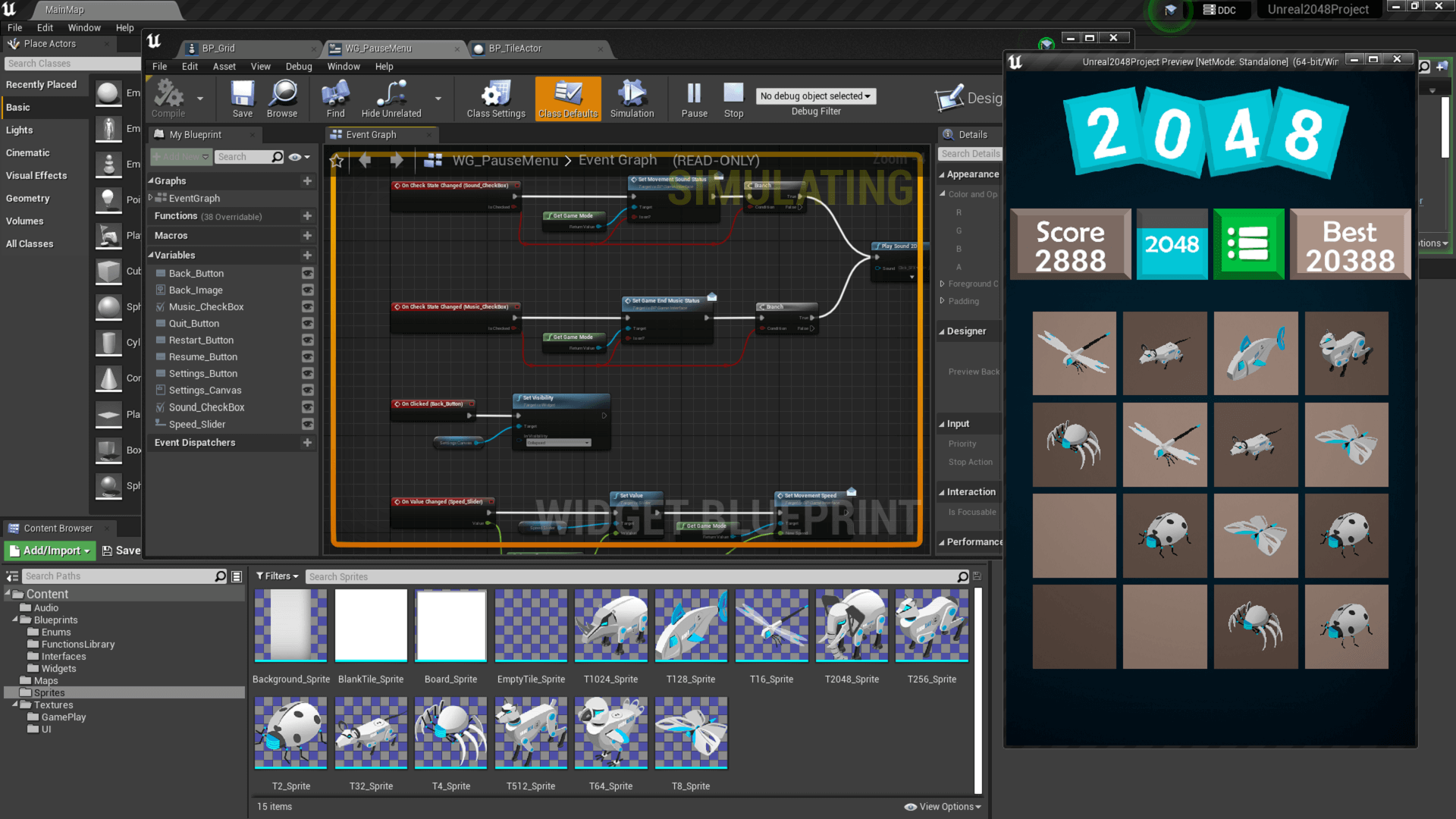
Task: Select the Sprites folder
Action: click(x=125, y=693)
